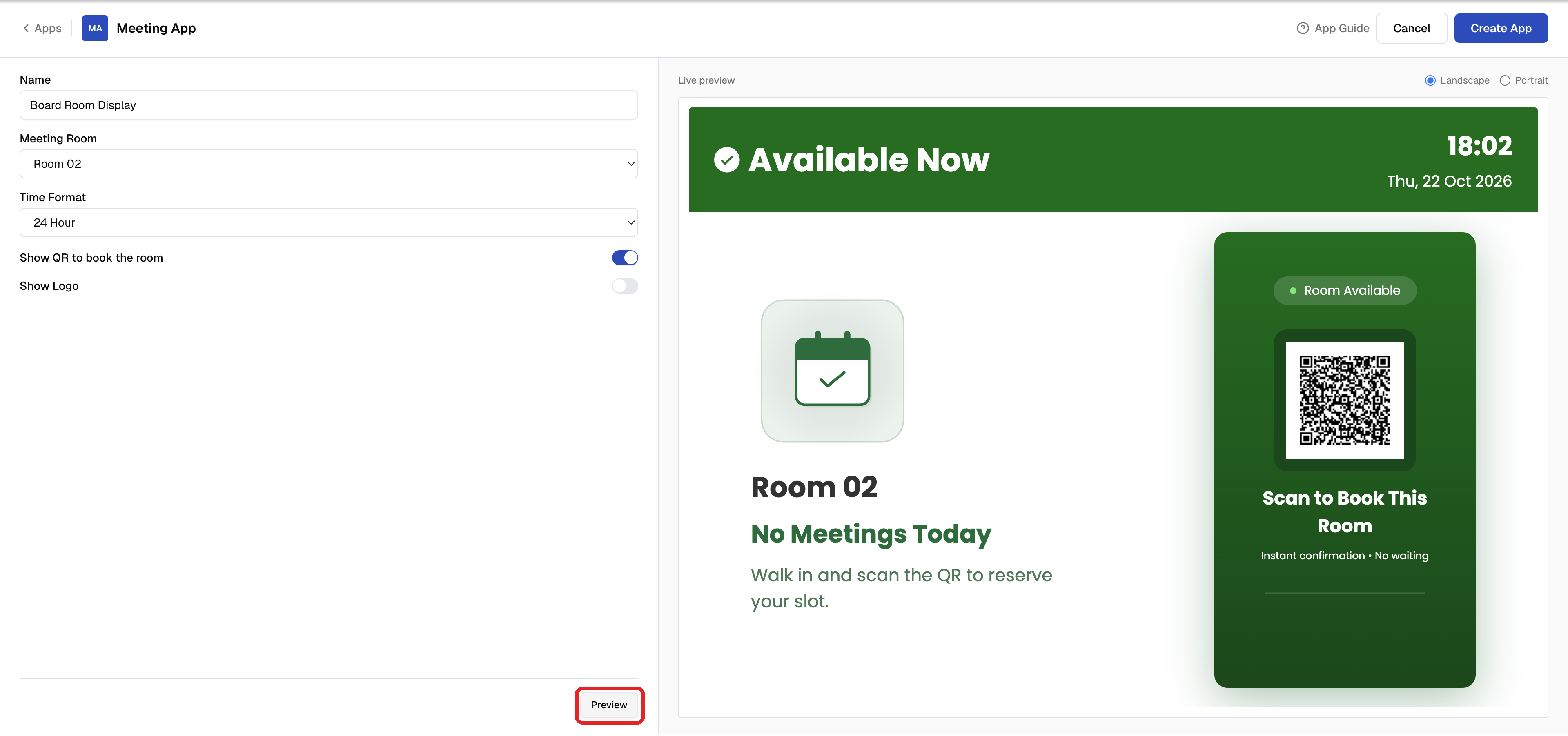Image resolution: width=1568 pixels, height=736 pixels.
Task: Click the Live preview label
Action: pos(706,80)
